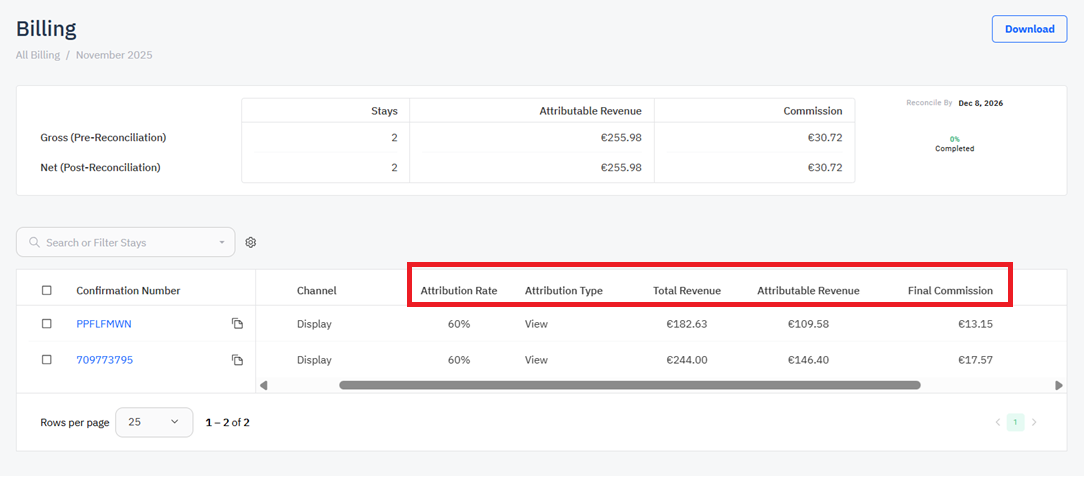Expand the stays filter dropdown arrow
1084x477 pixels.
[222, 243]
